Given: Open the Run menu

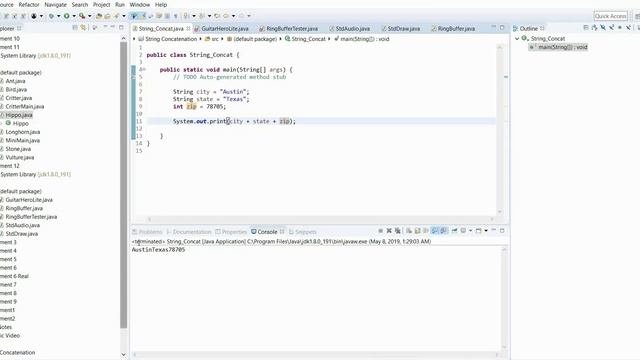Looking at the screenshot, I should [120, 4].
